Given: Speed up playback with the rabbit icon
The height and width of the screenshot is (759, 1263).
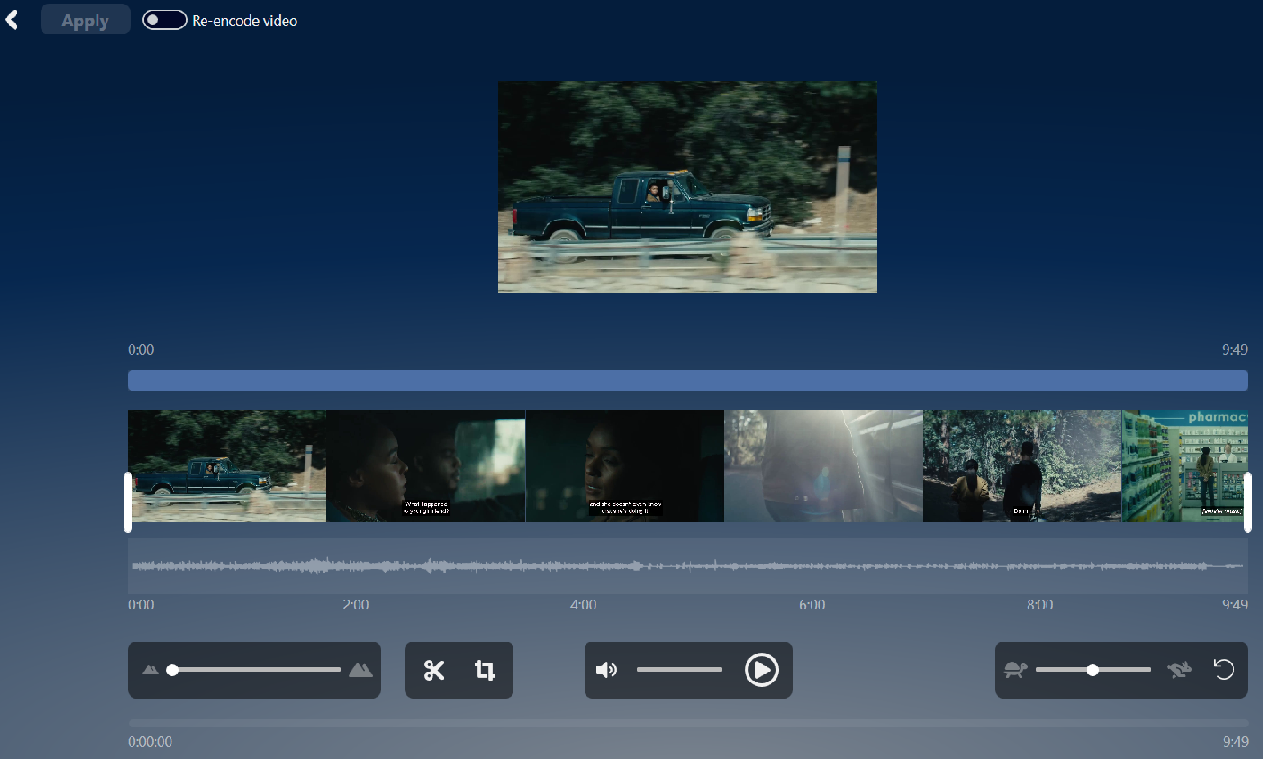Looking at the screenshot, I should click(1179, 670).
